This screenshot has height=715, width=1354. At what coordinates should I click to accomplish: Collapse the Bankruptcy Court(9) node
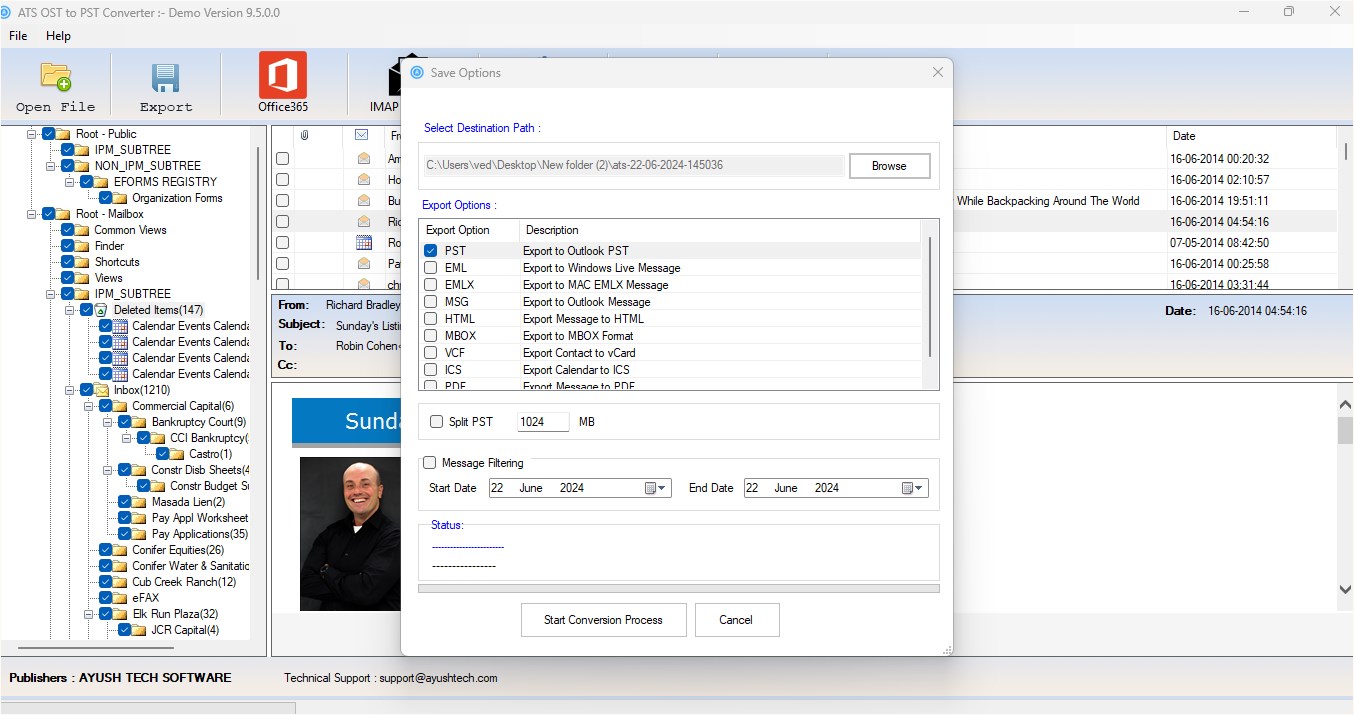click(x=109, y=422)
